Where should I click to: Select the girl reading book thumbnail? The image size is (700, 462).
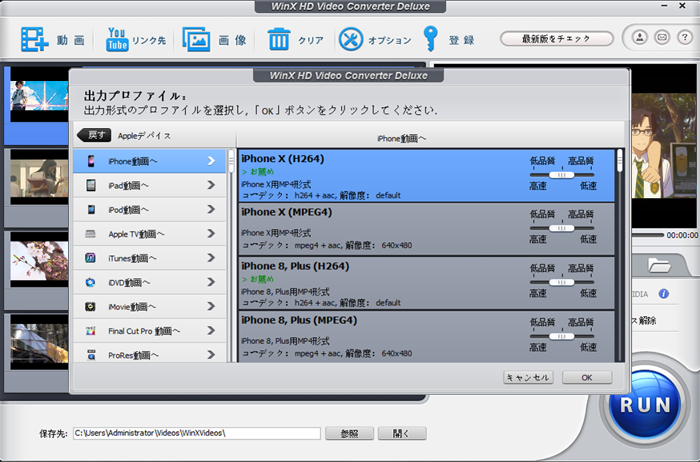pos(39,178)
